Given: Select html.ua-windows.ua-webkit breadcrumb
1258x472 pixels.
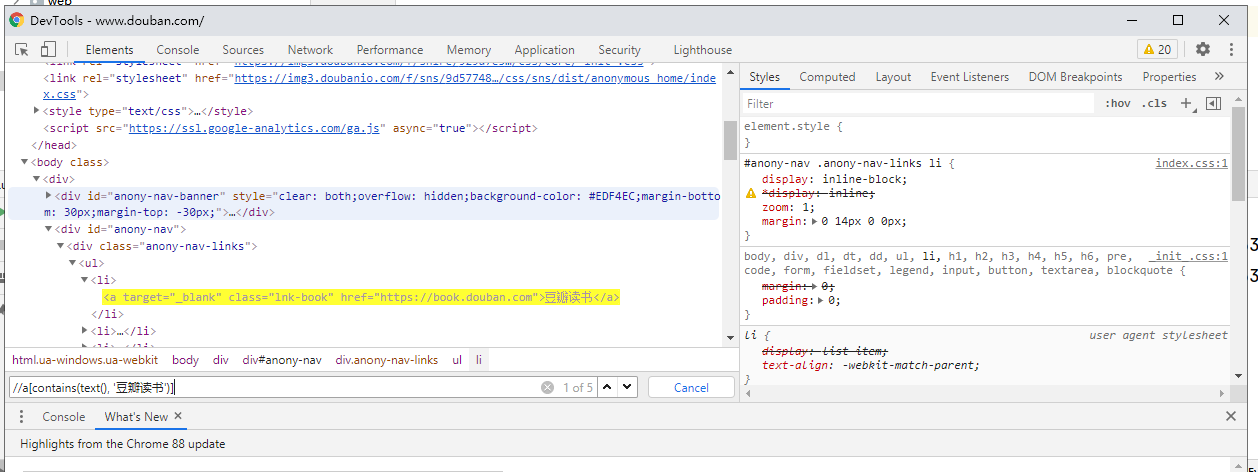Looking at the screenshot, I should [85, 359].
